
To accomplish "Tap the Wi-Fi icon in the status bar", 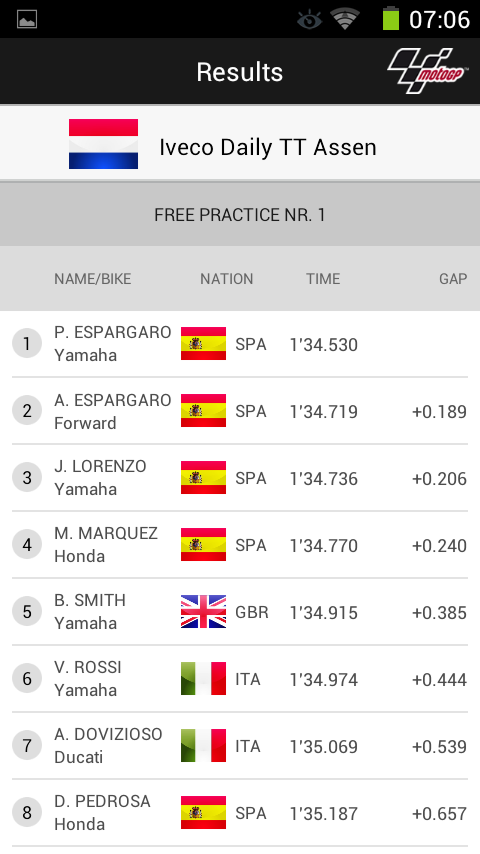I will [x=344, y=19].
